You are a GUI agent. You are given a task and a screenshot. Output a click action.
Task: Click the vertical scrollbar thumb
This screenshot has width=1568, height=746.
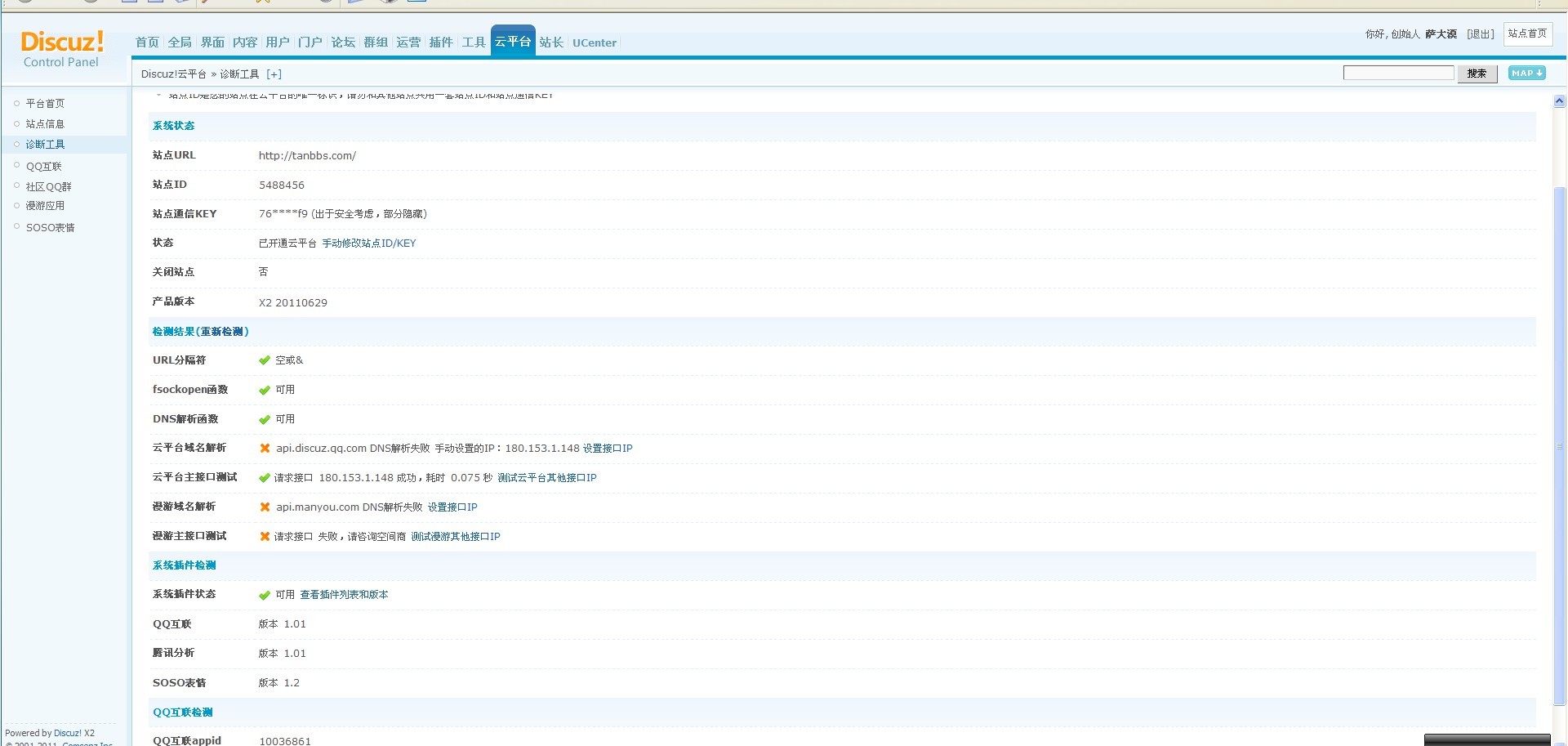coord(1559,445)
